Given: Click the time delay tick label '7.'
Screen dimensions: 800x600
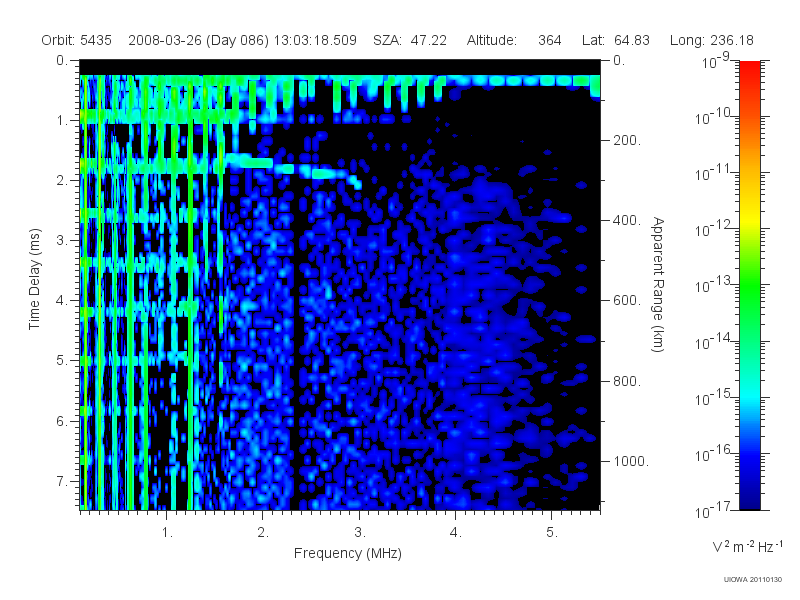Looking at the screenshot, I should click(62, 481).
